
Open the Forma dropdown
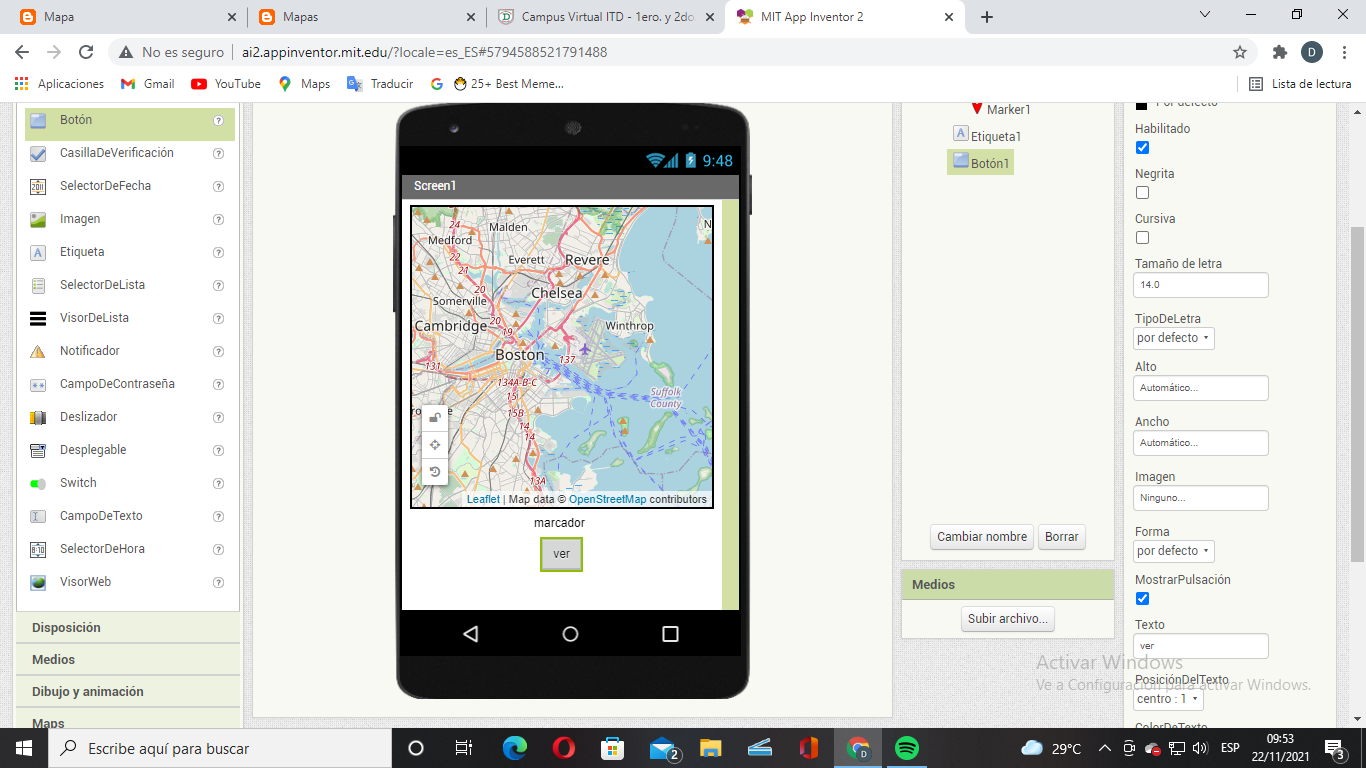(x=1174, y=551)
